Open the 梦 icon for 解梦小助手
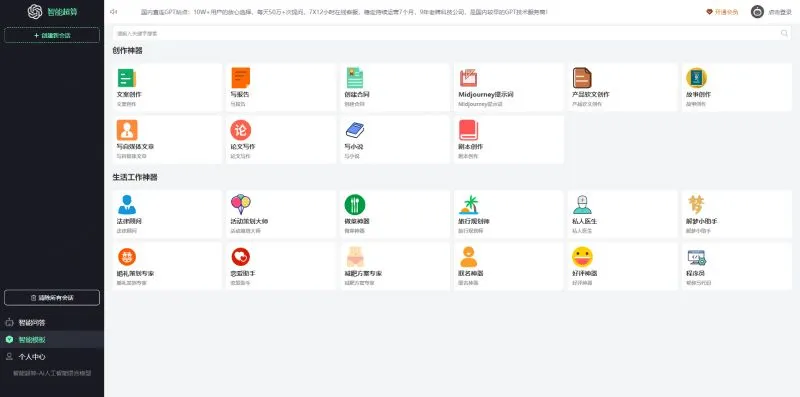 (x=696, y=205)
